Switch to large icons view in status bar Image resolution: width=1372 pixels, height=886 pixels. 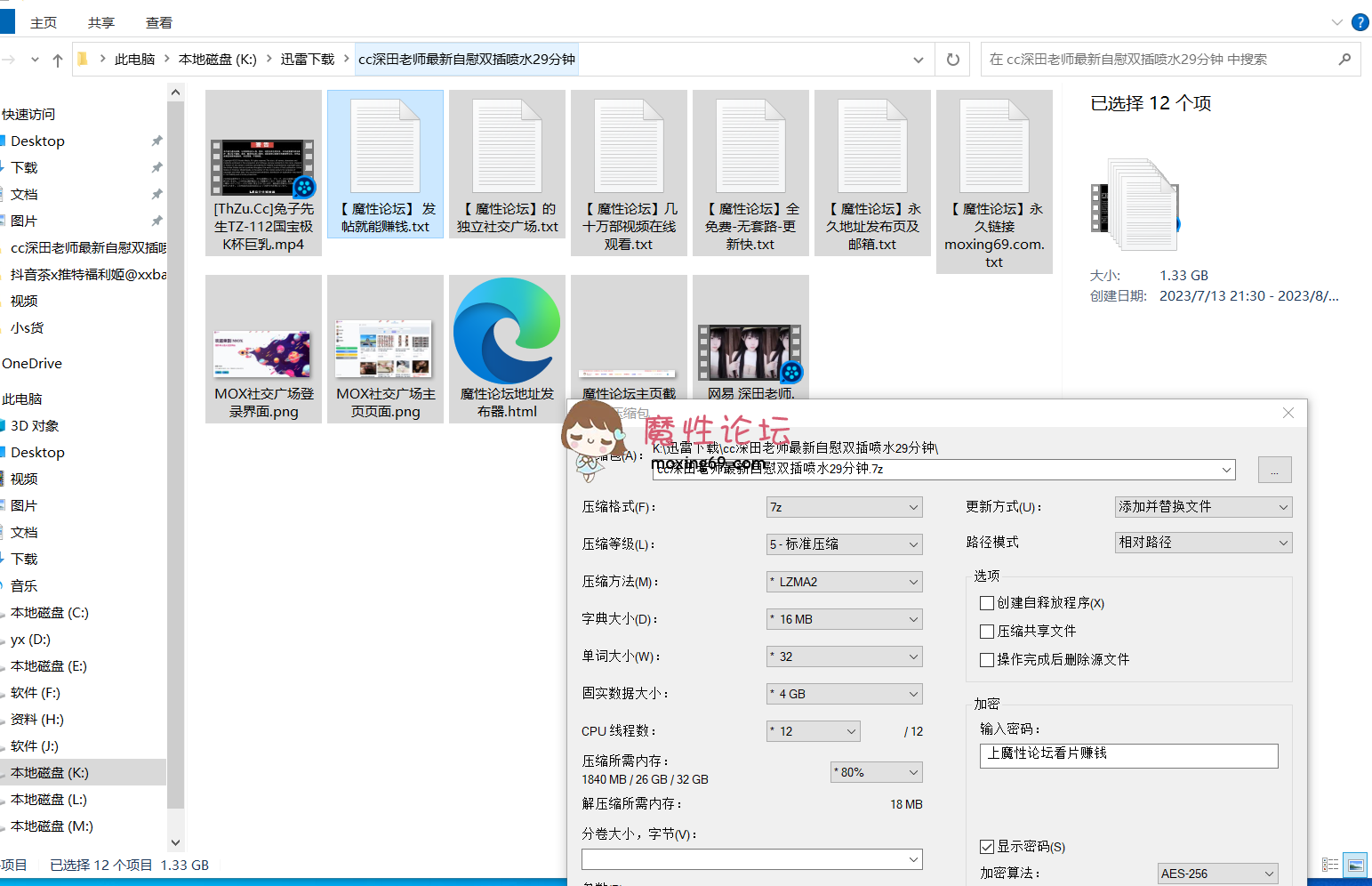click(1355, 865)
